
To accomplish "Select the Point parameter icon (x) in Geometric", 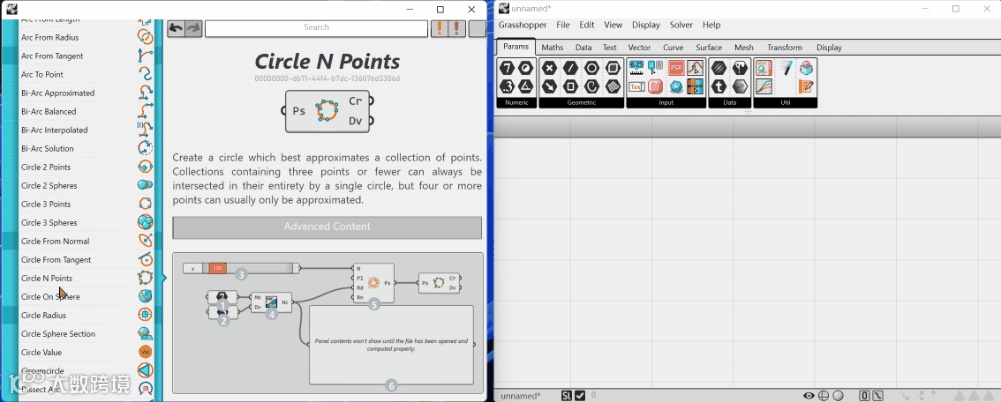I will click(549, 68).
